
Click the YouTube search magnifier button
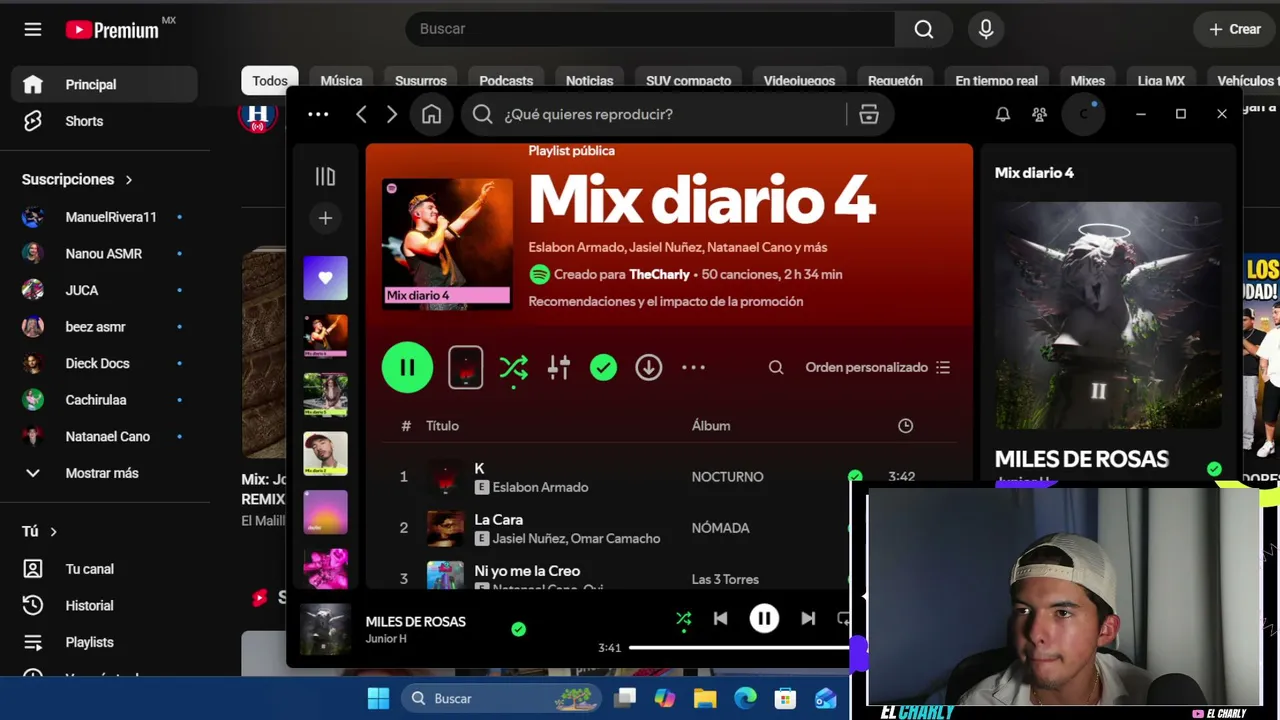[924, 29]
